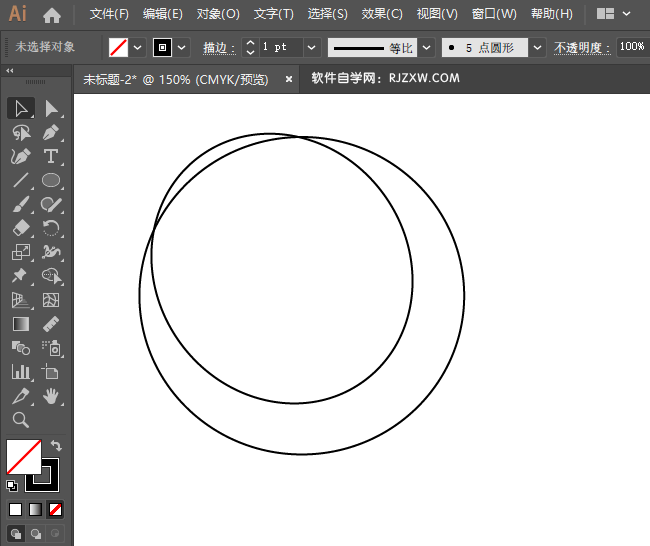Select the Gradient tool

tap(21, 324)
